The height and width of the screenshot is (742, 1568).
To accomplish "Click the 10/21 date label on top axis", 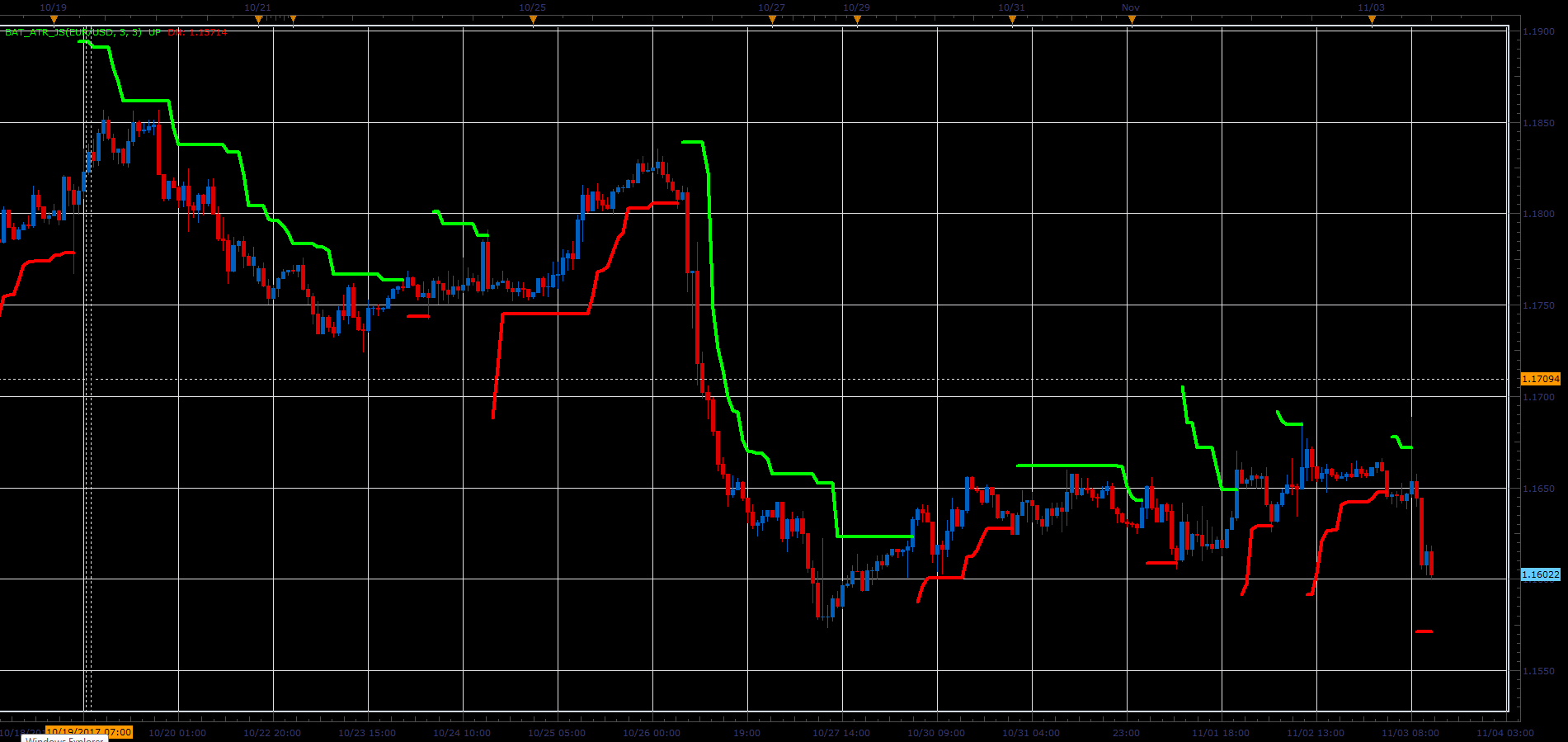I will click(257, 7).
